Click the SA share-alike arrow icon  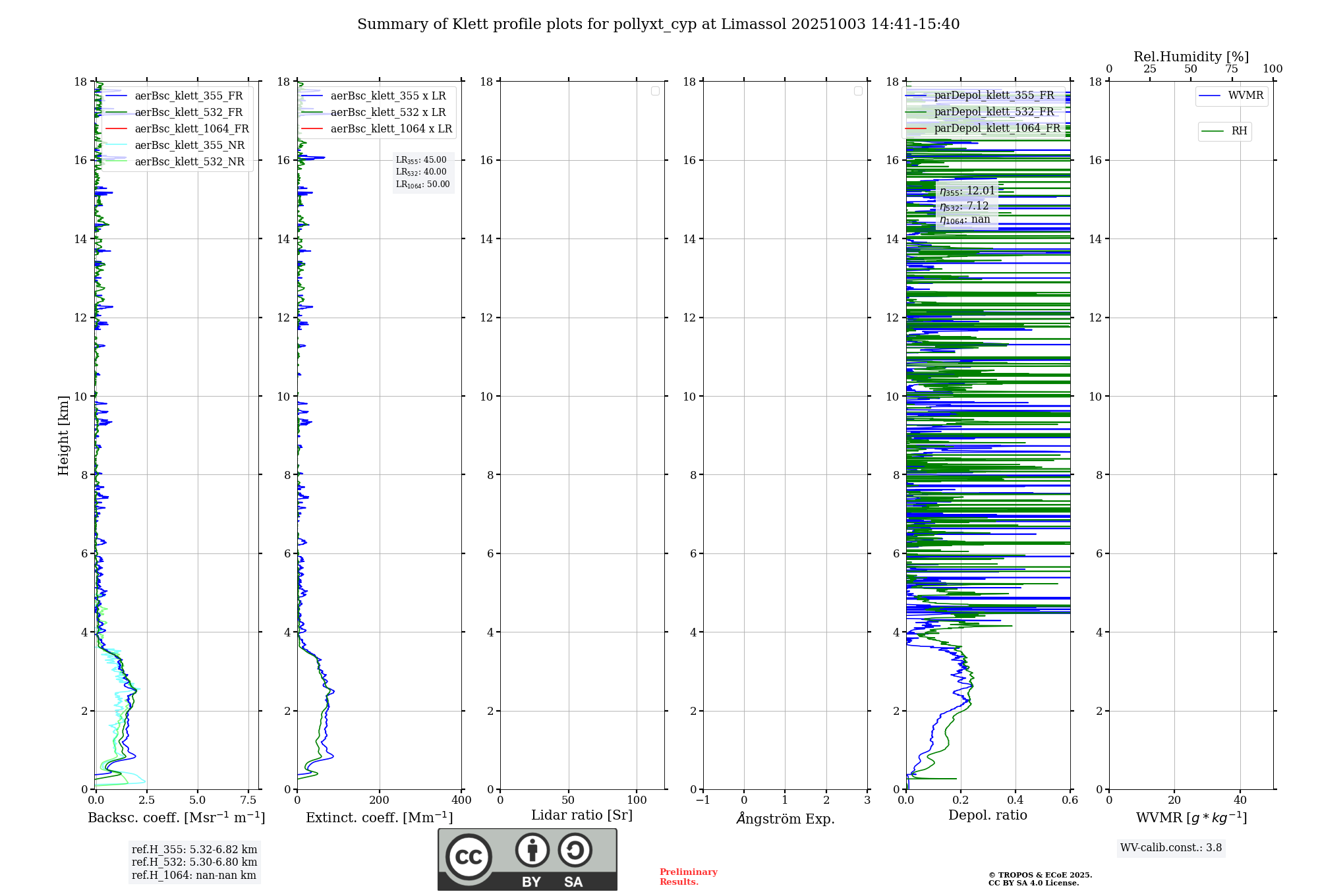click(x=575, y=850)
